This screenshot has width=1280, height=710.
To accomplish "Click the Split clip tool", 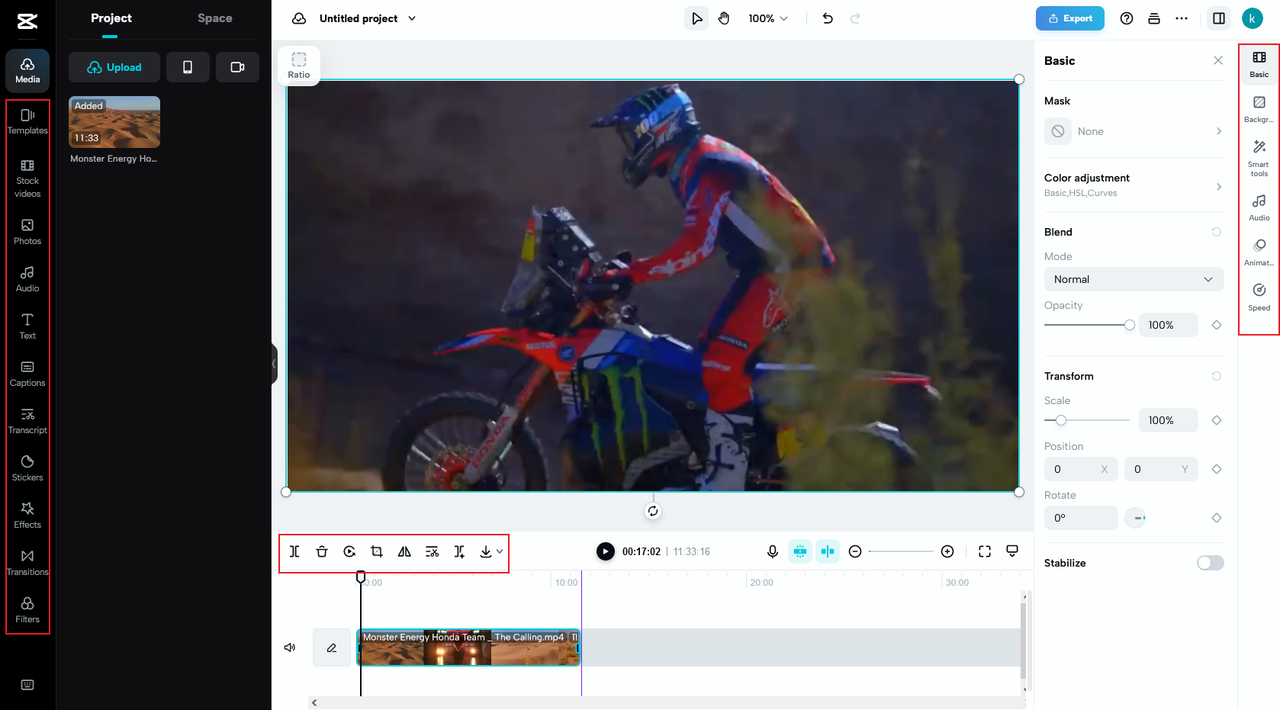I will (294, 551).
